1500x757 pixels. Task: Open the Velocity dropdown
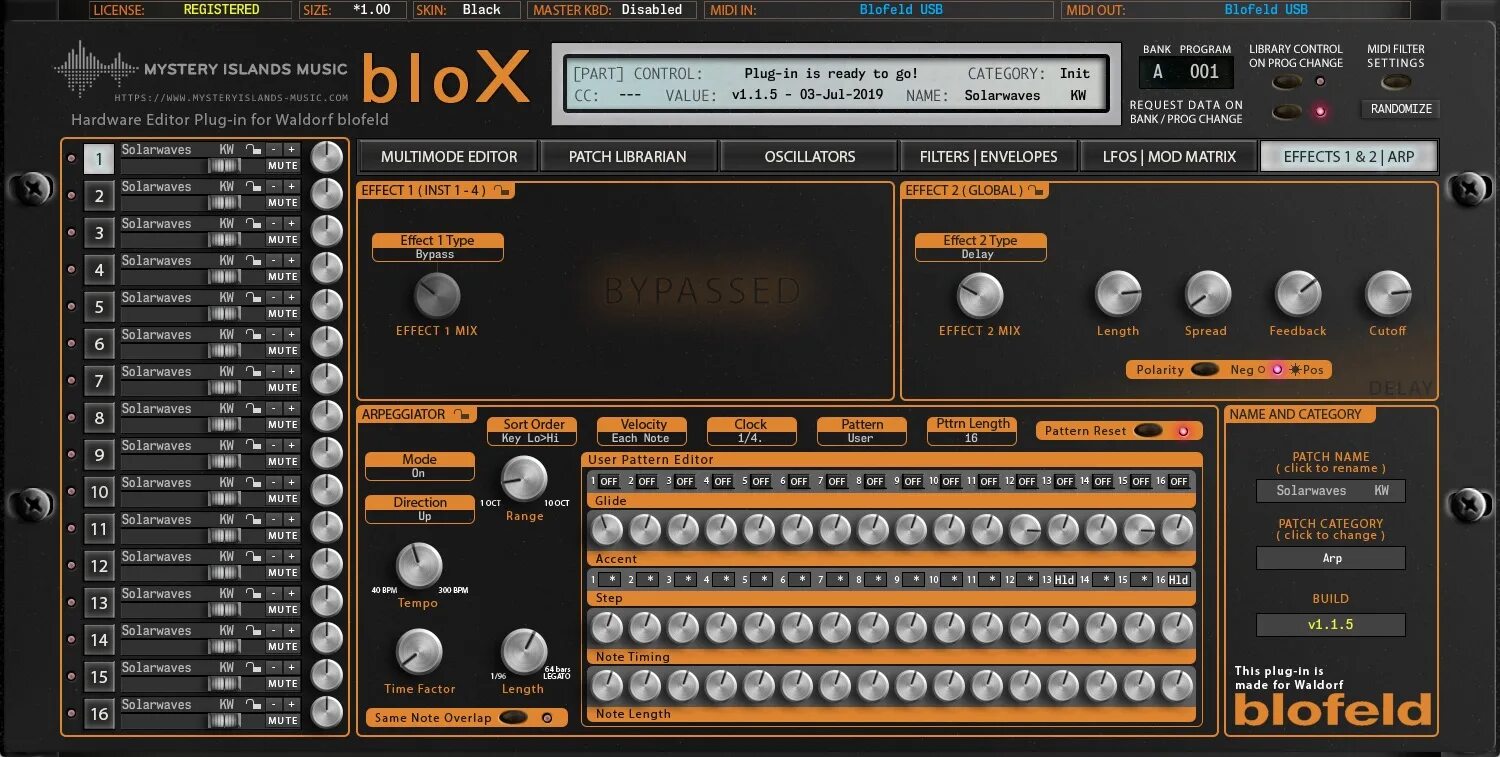click(x=642, y=431)
